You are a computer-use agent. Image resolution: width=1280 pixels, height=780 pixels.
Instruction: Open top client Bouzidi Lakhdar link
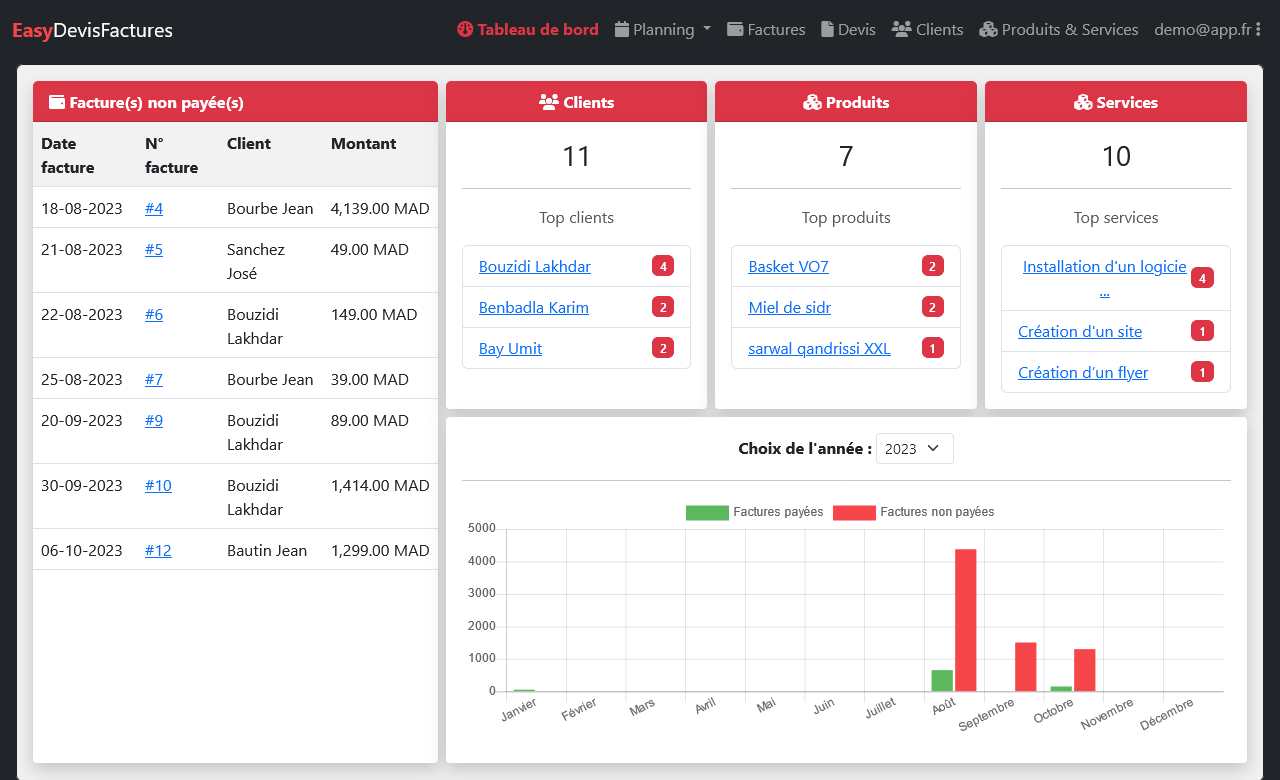(x=535, y=266)
